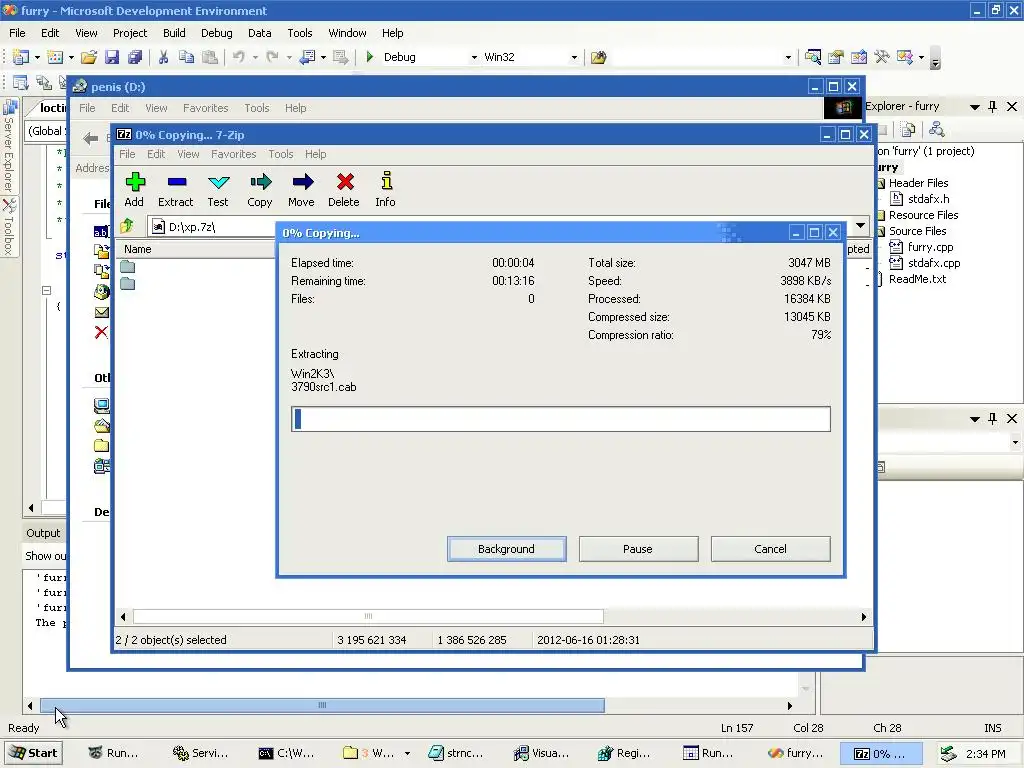This screenshot has height=768, width=1024.
Task: Open New Project icon's dropdown arrow
Action: point(37,57)
